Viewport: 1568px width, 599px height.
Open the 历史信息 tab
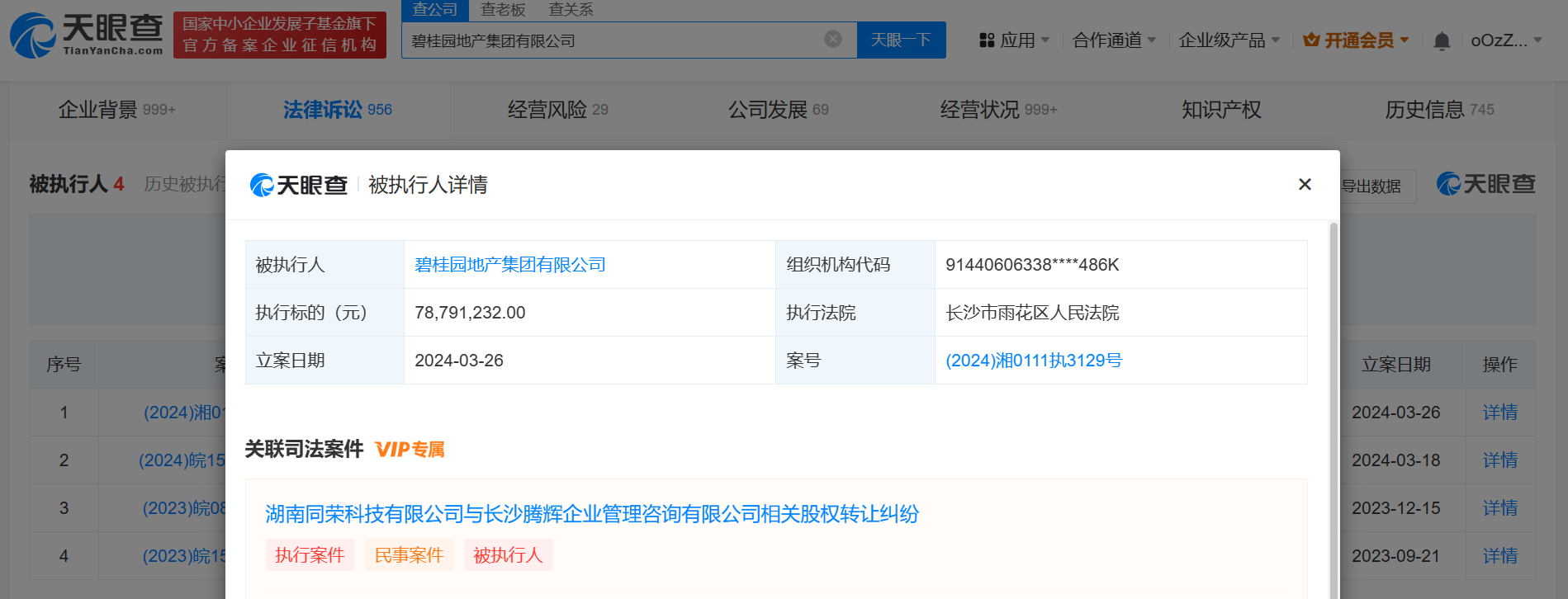tap(1439, 110)
